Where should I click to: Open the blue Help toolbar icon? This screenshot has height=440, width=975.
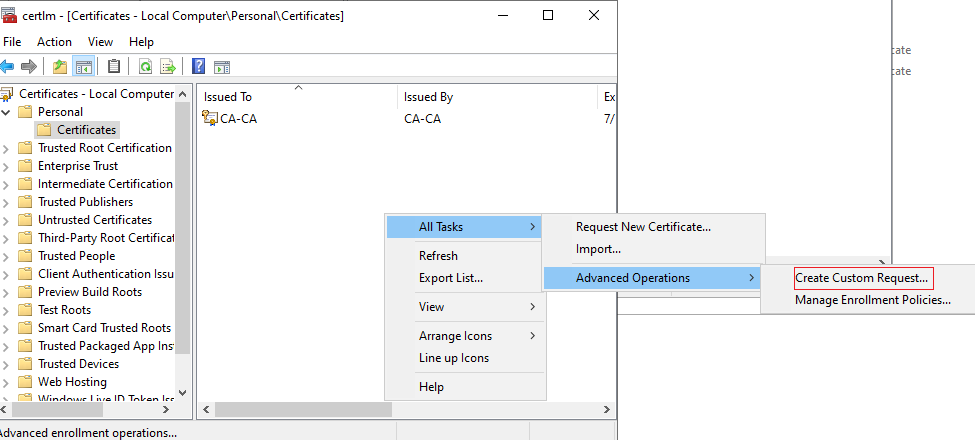[199, 66]
